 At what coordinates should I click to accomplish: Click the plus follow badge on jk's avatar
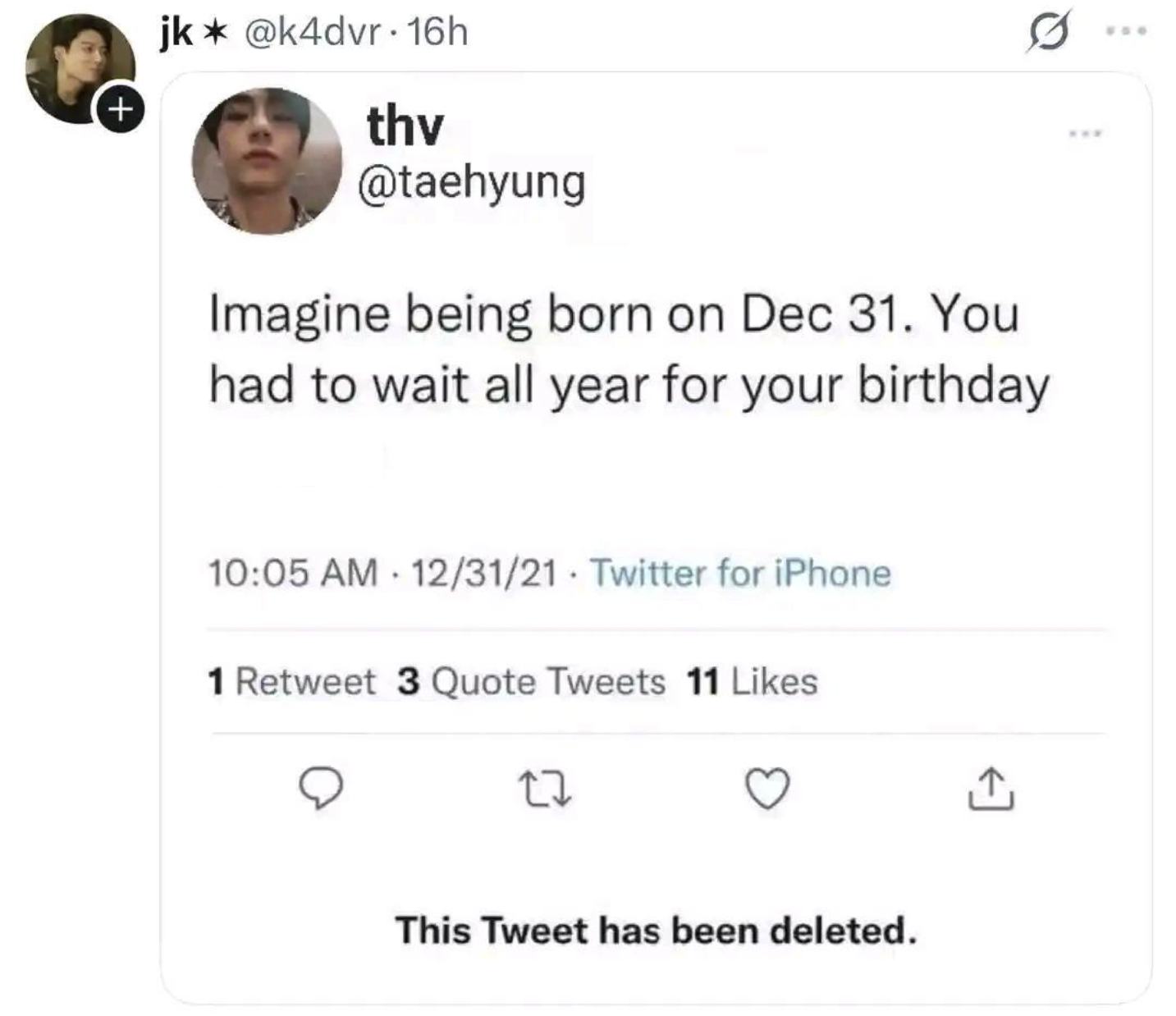pos(120,109)
